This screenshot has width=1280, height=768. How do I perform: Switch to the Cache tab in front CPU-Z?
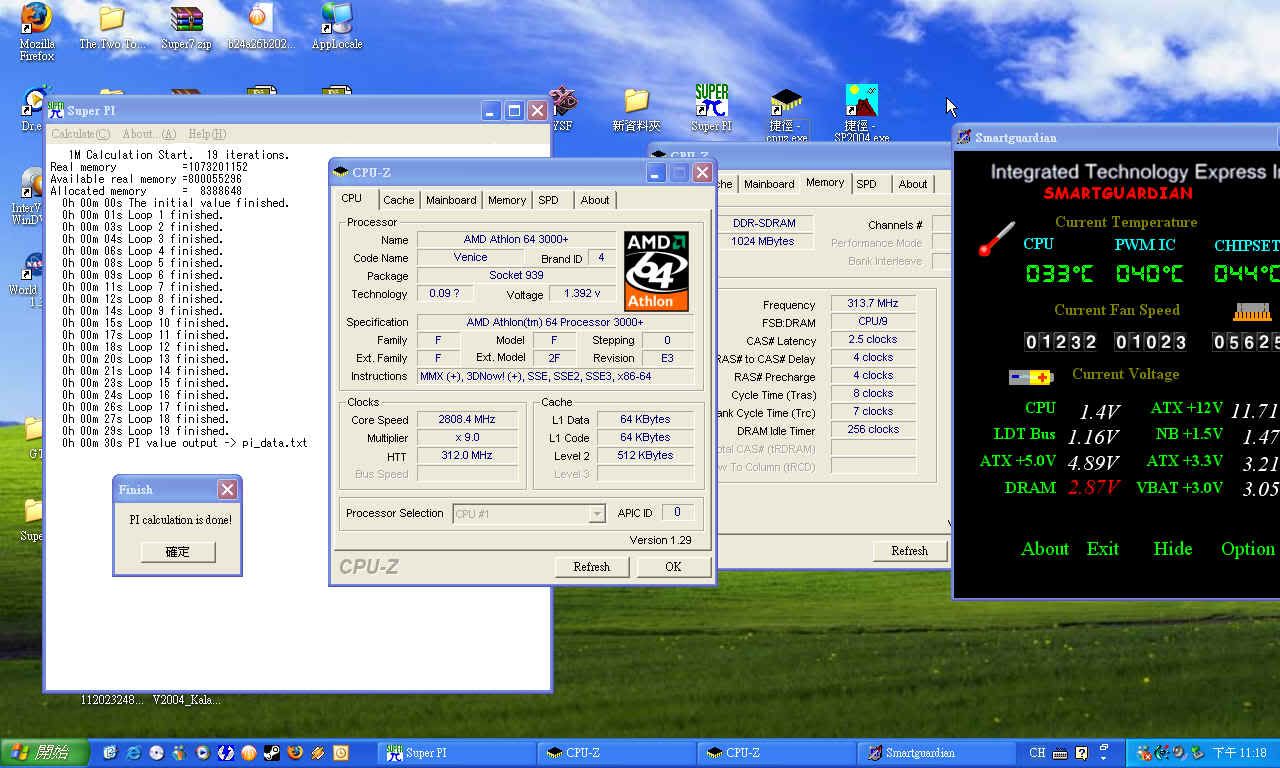point(398,200)
